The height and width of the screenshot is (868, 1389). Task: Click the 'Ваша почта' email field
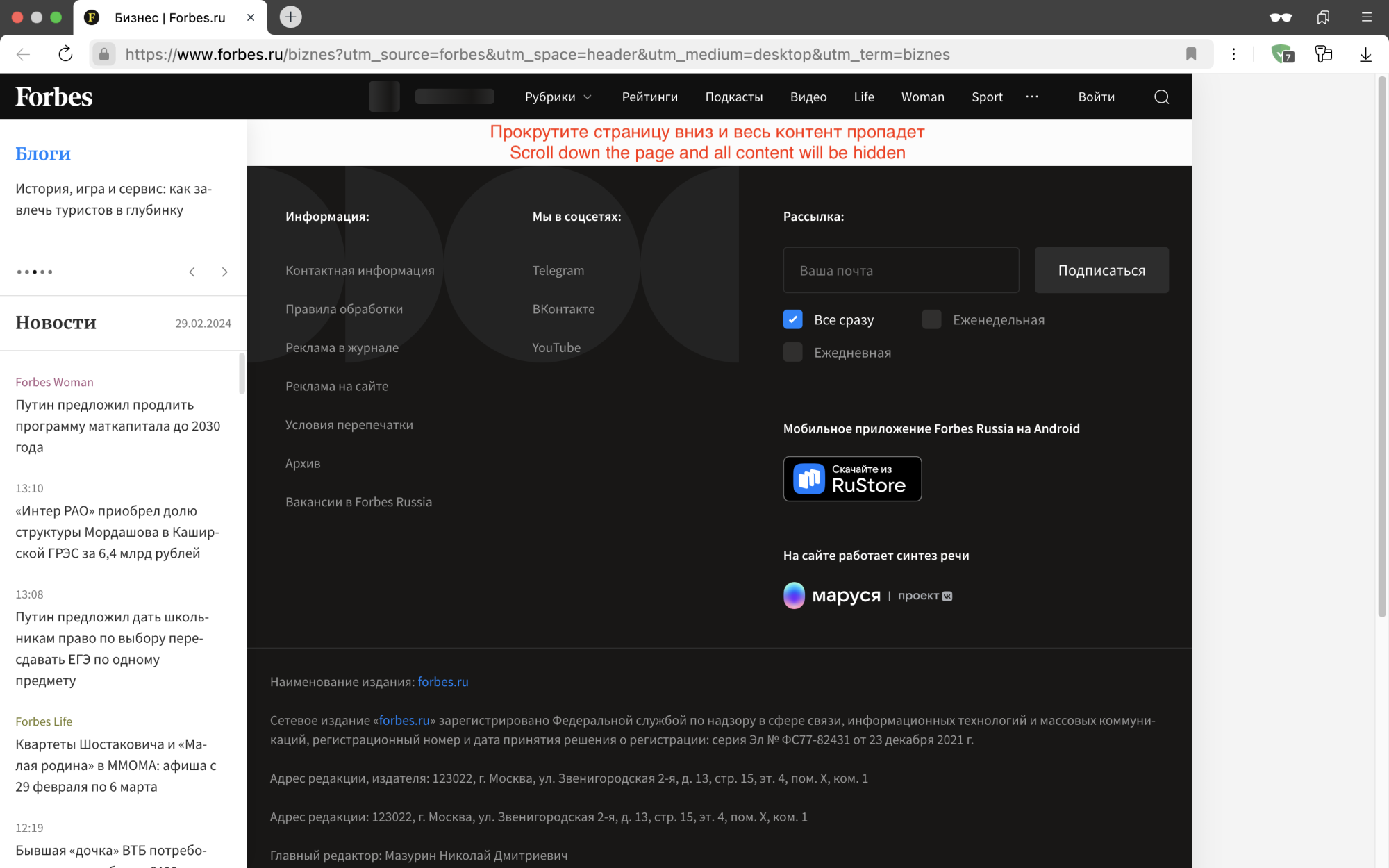[901, 270]
